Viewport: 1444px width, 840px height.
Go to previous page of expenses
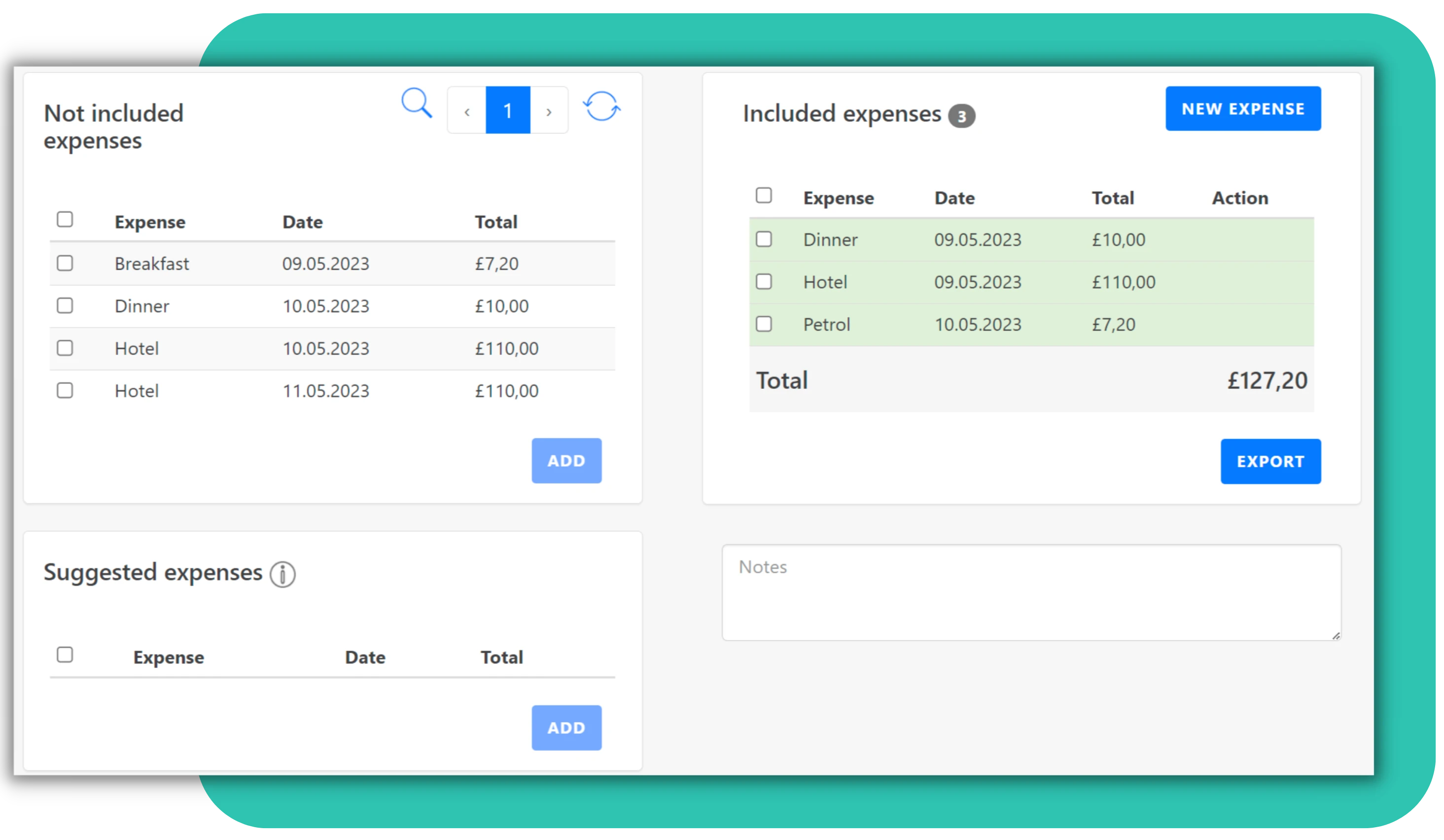click(467, 110)
